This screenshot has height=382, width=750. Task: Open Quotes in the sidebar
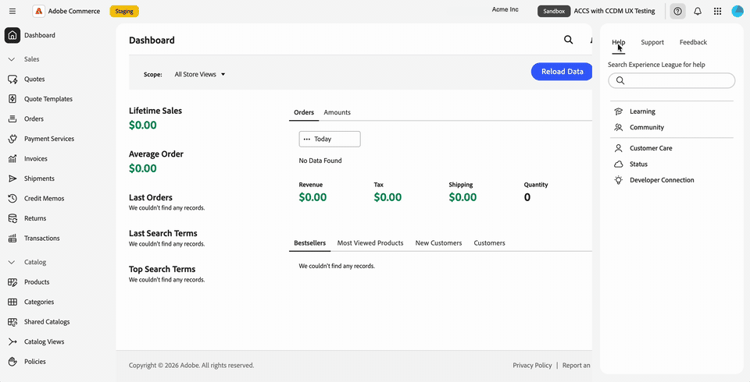34,79
